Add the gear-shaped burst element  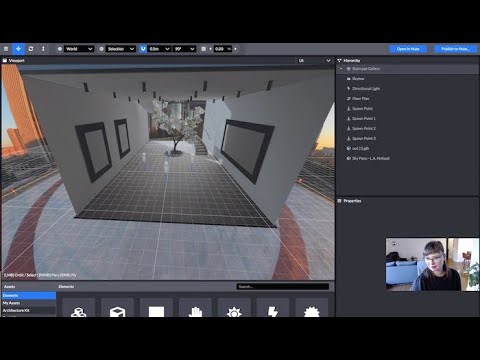312,308
